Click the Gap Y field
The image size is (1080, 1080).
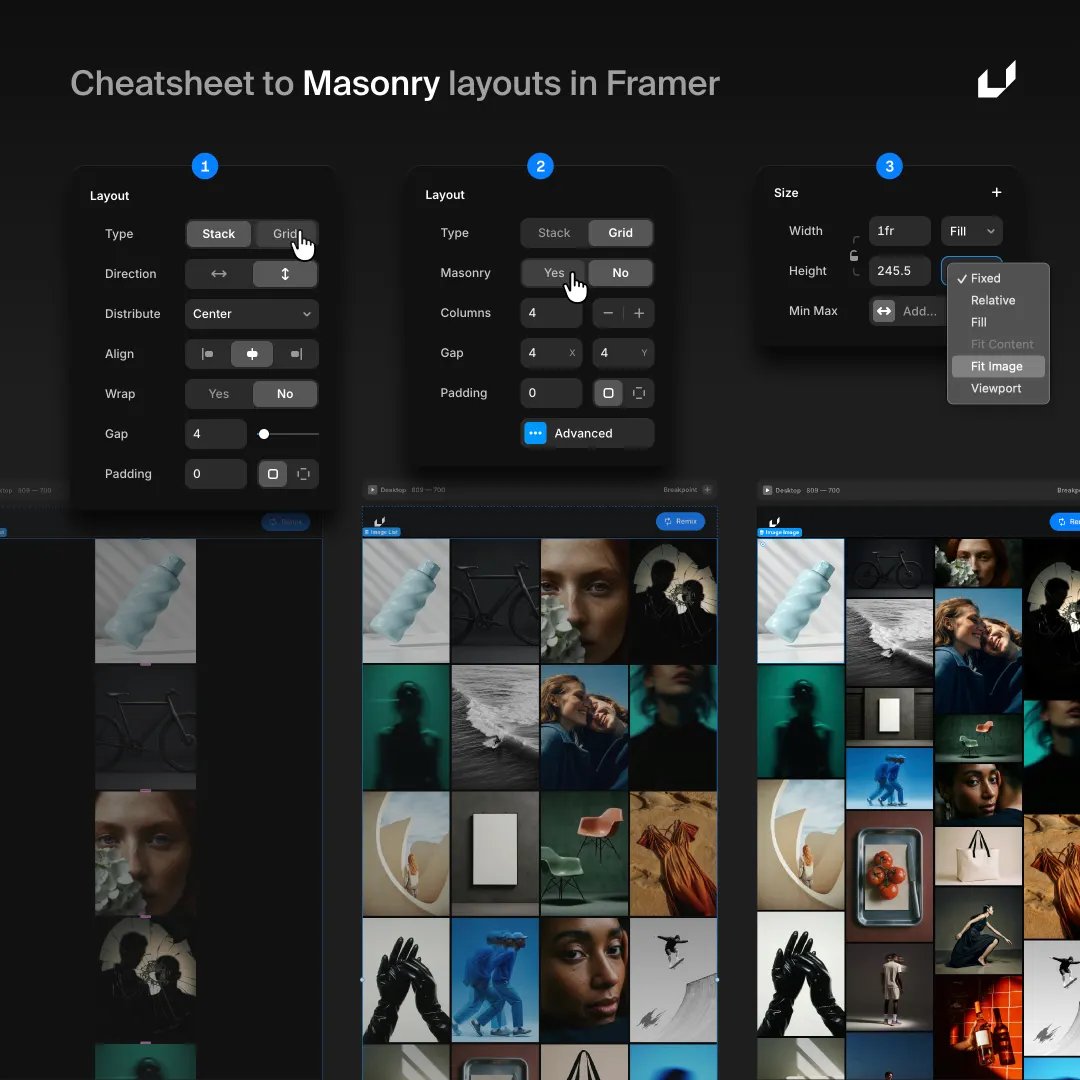coord(623,353)
